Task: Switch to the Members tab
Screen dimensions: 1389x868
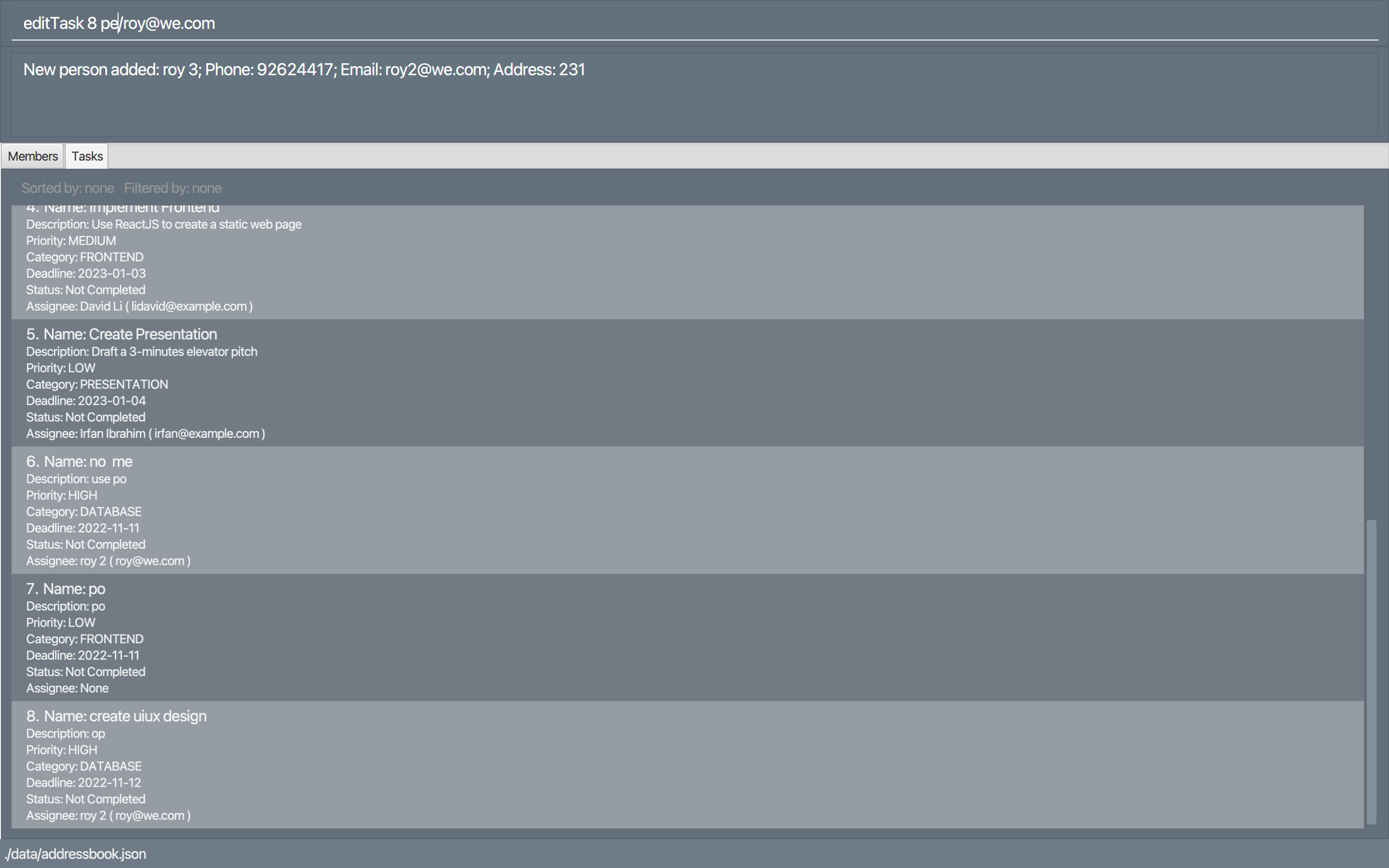Action: point(33,156)
